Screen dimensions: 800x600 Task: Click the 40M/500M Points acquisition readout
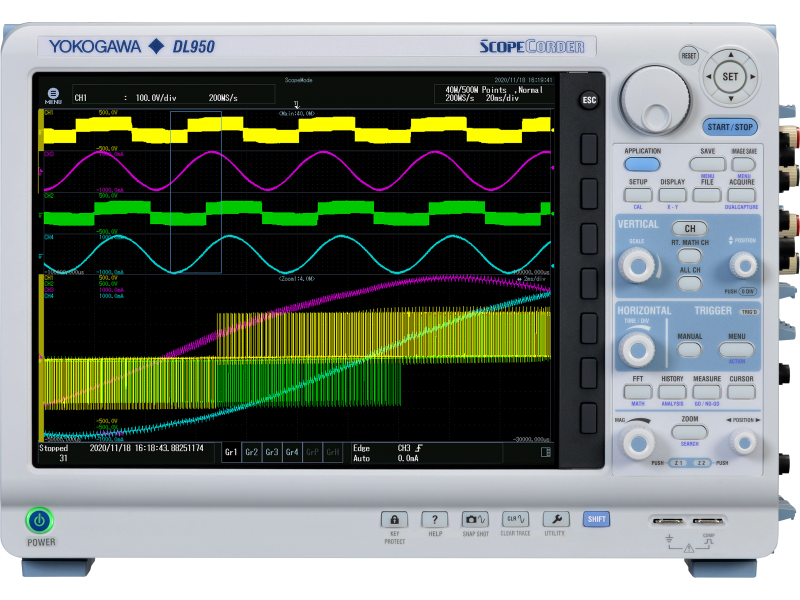(x=494, y=94)
